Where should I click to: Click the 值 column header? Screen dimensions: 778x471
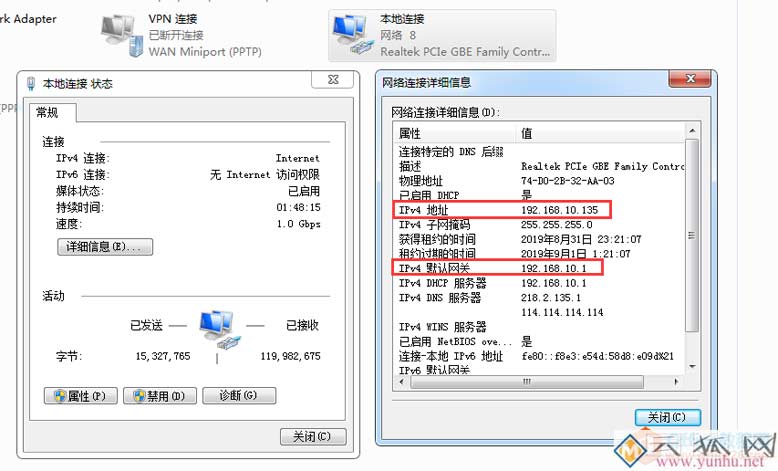pyautogui.click(x=600, y=133)
